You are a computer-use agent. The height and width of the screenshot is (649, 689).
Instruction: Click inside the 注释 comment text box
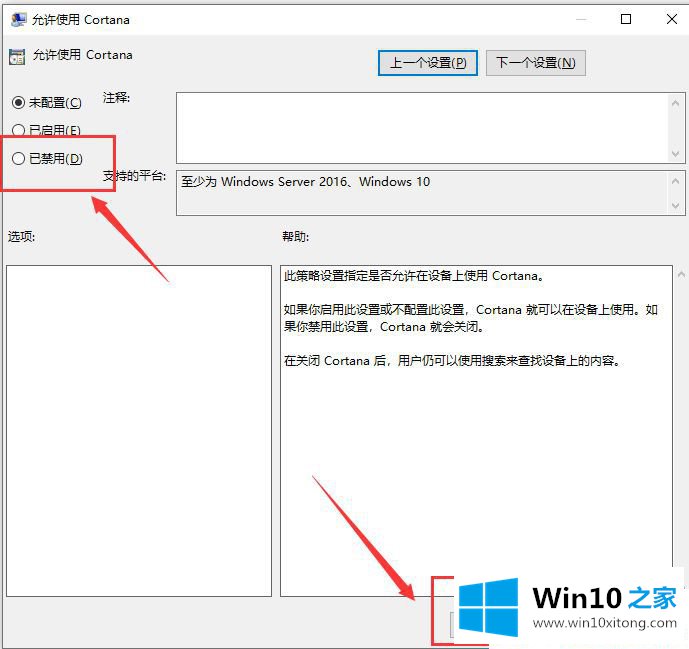point(422,127)
